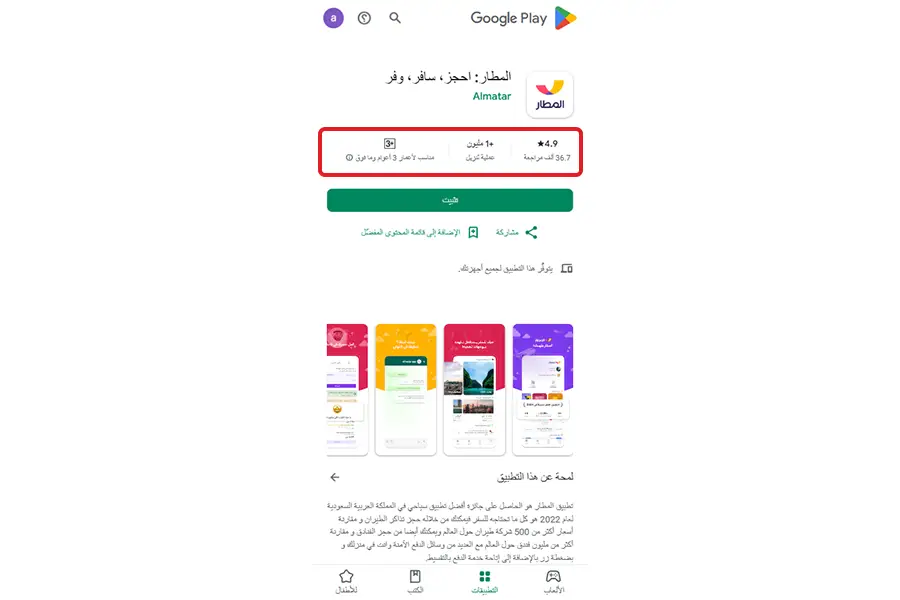Click the Almatar app icon
900x600 pixels.
[x=549, y=95]
